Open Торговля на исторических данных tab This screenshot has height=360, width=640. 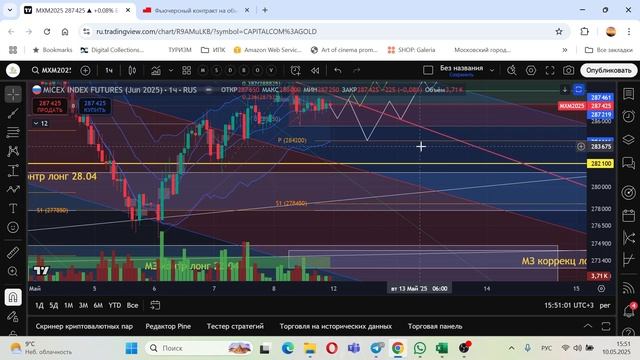pos(336,327)
